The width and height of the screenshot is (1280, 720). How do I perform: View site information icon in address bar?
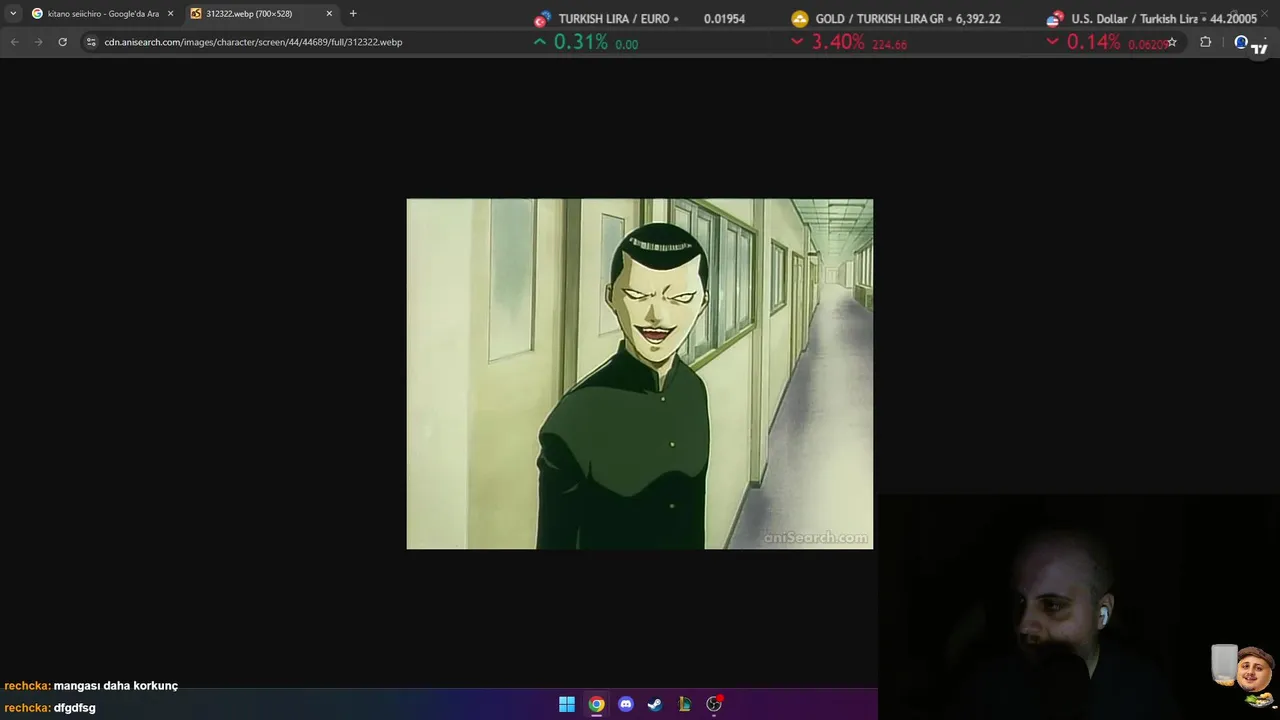click(x=91, y=42)
